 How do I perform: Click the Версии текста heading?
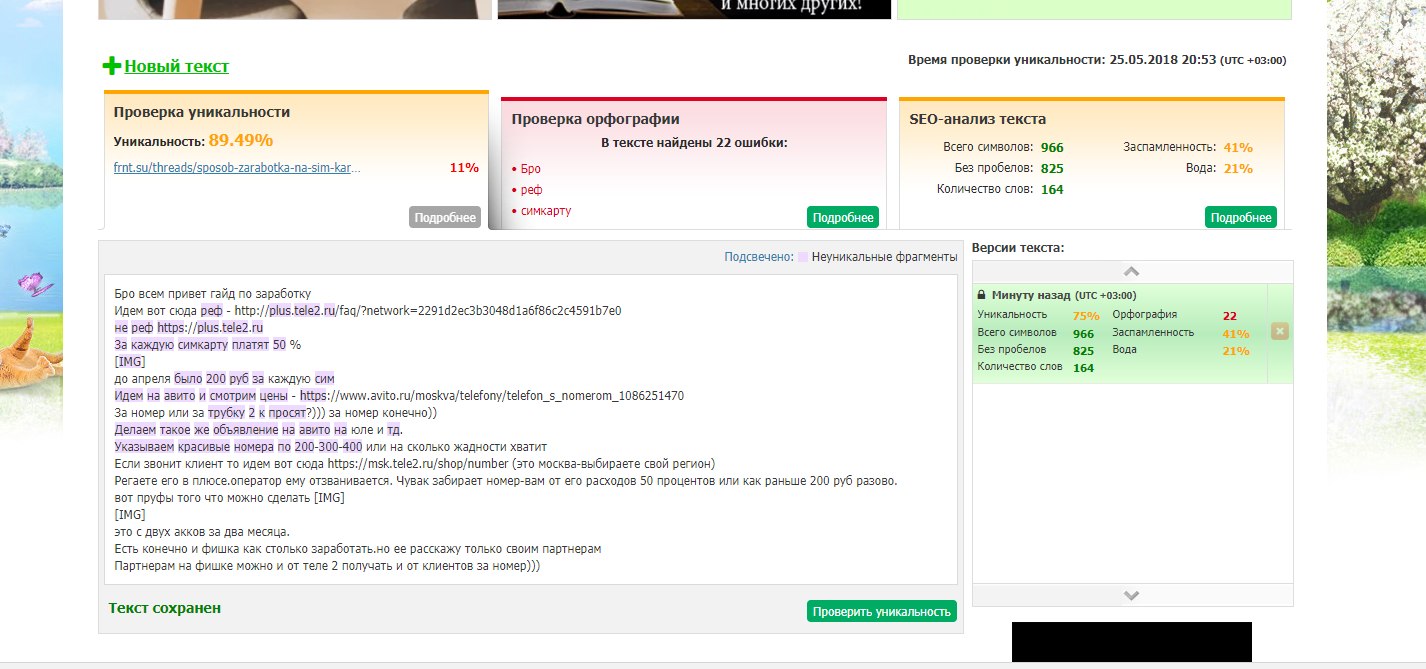tap(1018, 247)
